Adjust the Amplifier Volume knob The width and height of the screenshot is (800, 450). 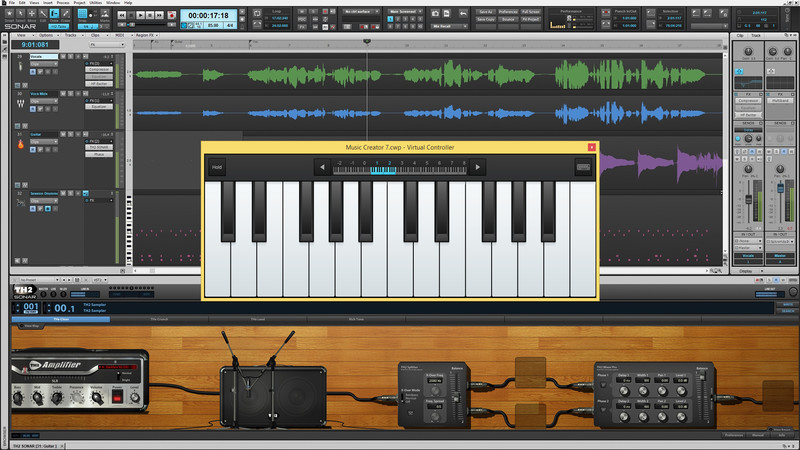[96, 398]
